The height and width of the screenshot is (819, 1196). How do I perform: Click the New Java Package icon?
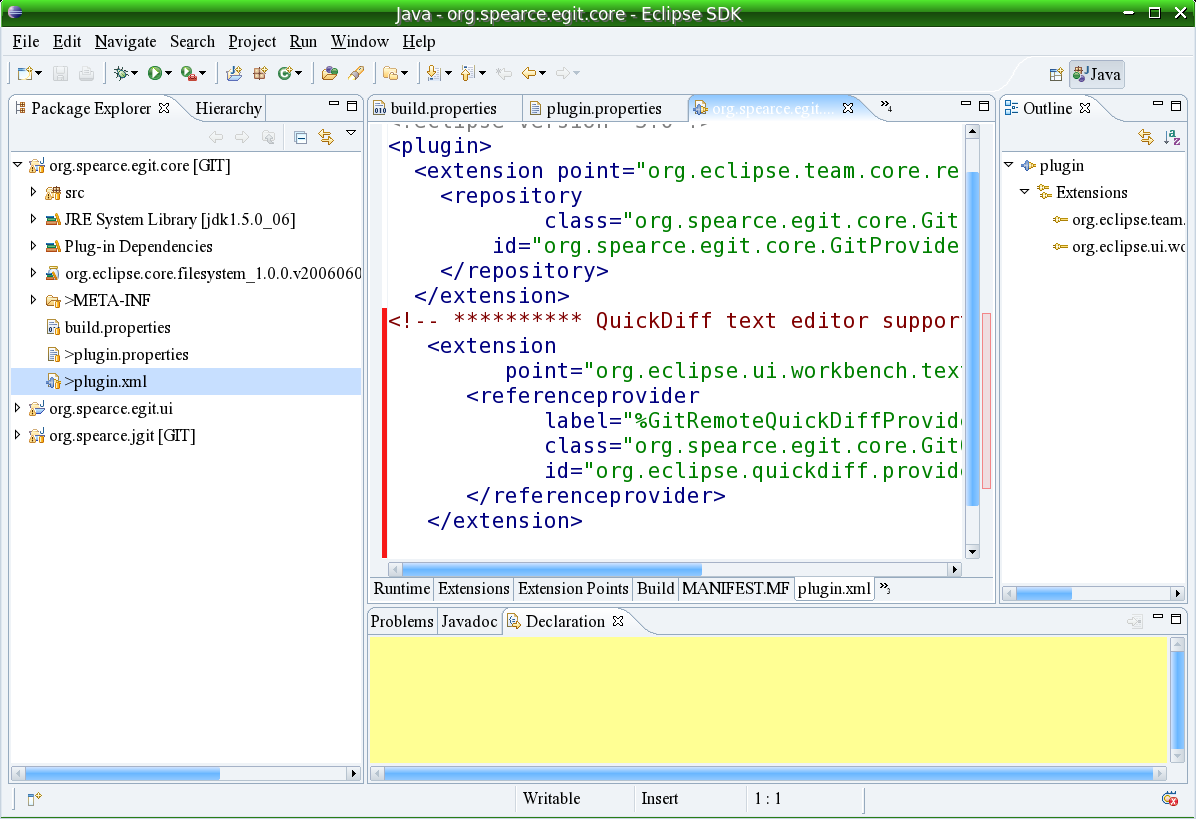pos(260,73)
